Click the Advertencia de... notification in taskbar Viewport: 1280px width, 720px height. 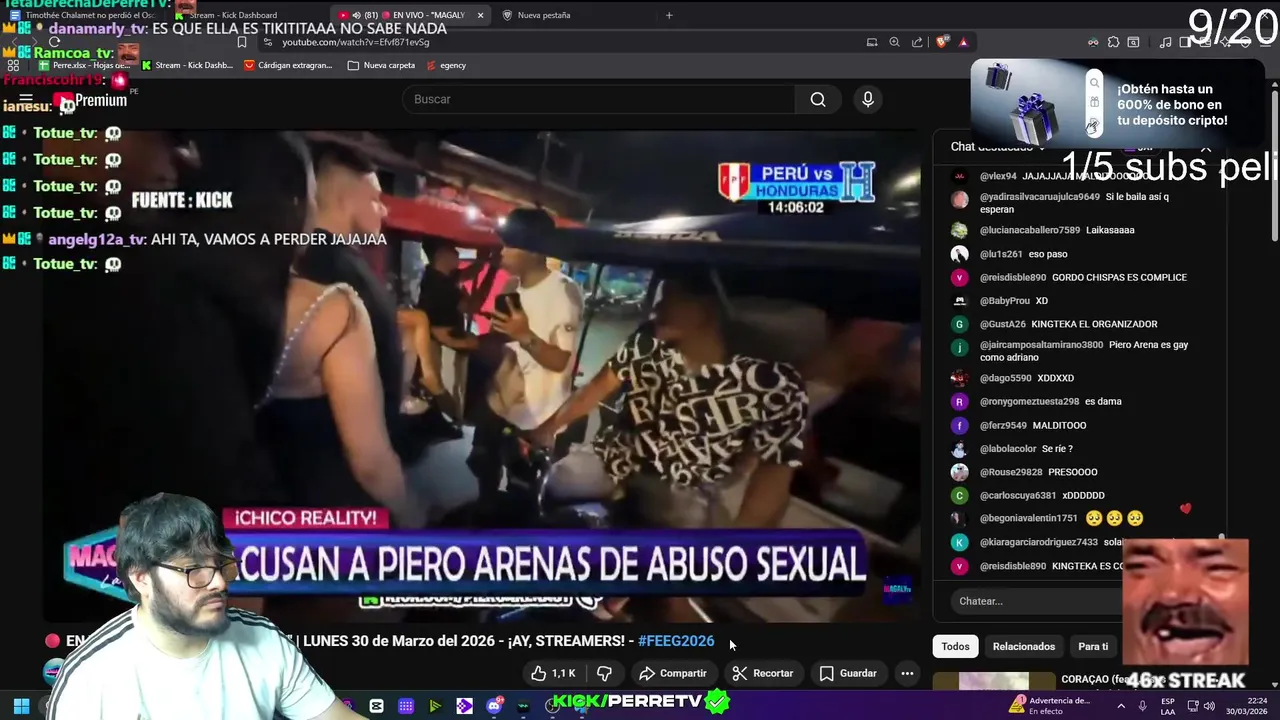click(x=1050, y=706)
